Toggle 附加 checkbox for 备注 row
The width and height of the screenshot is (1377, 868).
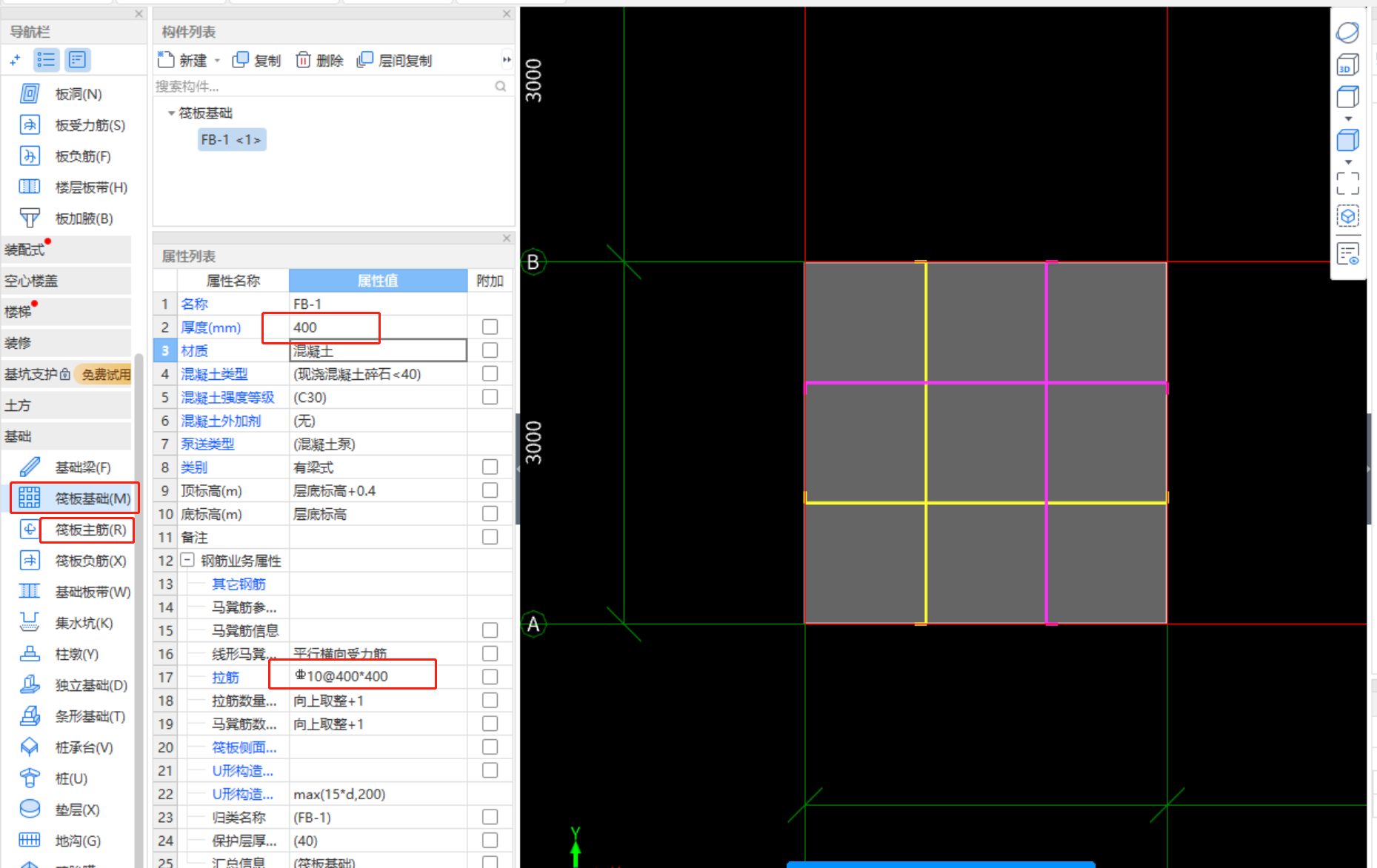tap(490, 536)
